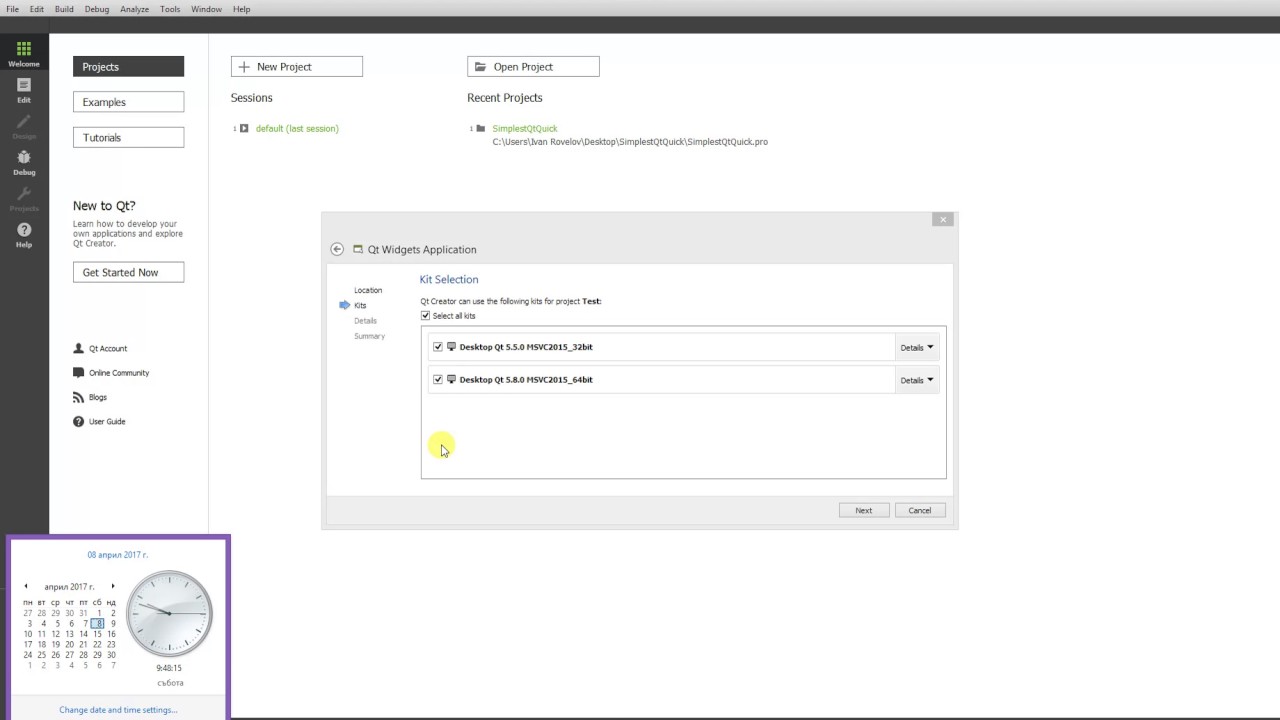Open User Guide link
The width and height of the screenshot is (1280, 720).
(x=107, y=421)
